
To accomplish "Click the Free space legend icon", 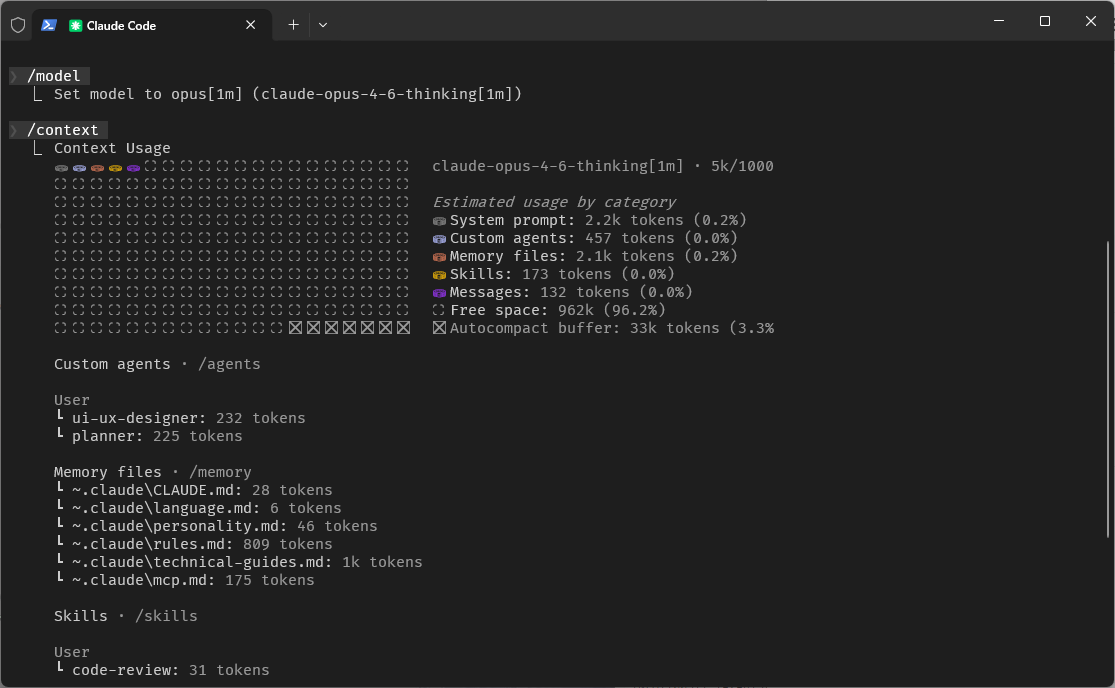I will (439, 311).
